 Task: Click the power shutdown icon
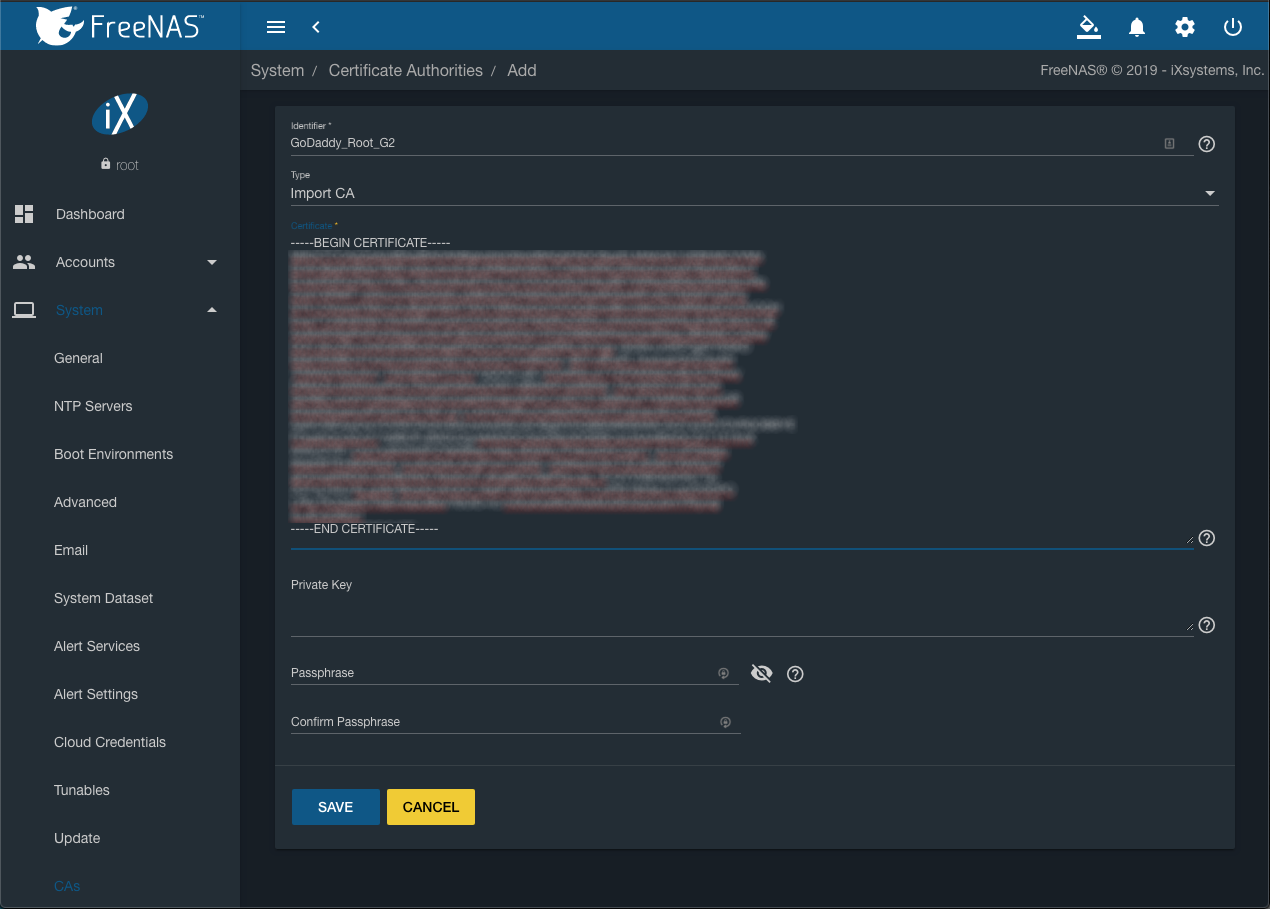click(1232, 27)
